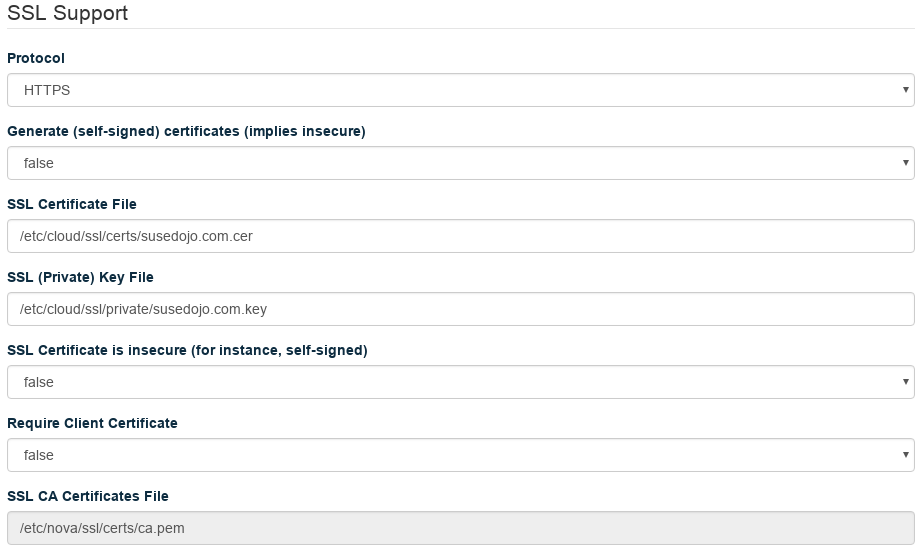Click the SSL CA Certificates File label

[x=88, y=496]
